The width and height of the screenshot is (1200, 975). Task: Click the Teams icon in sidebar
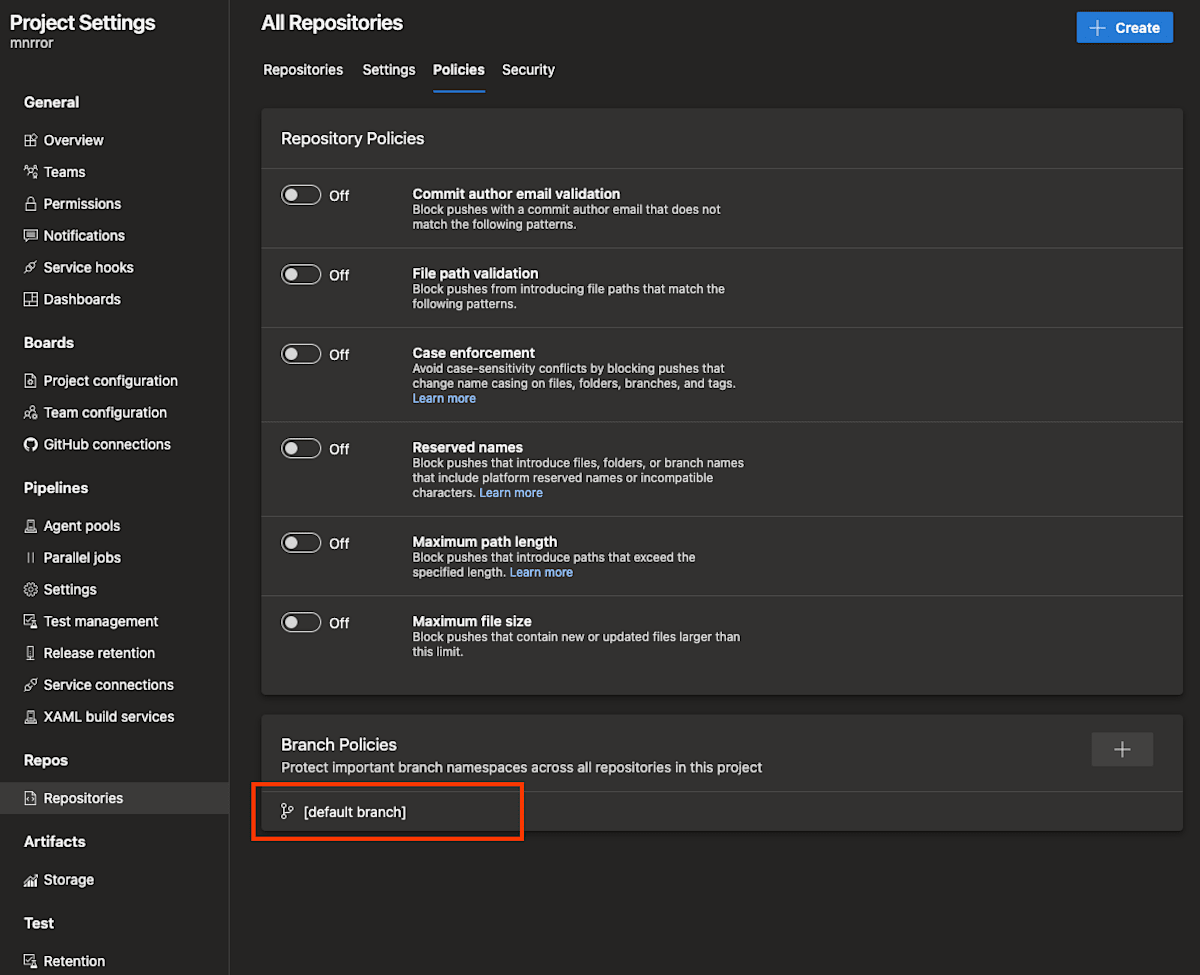coord(31,172)
